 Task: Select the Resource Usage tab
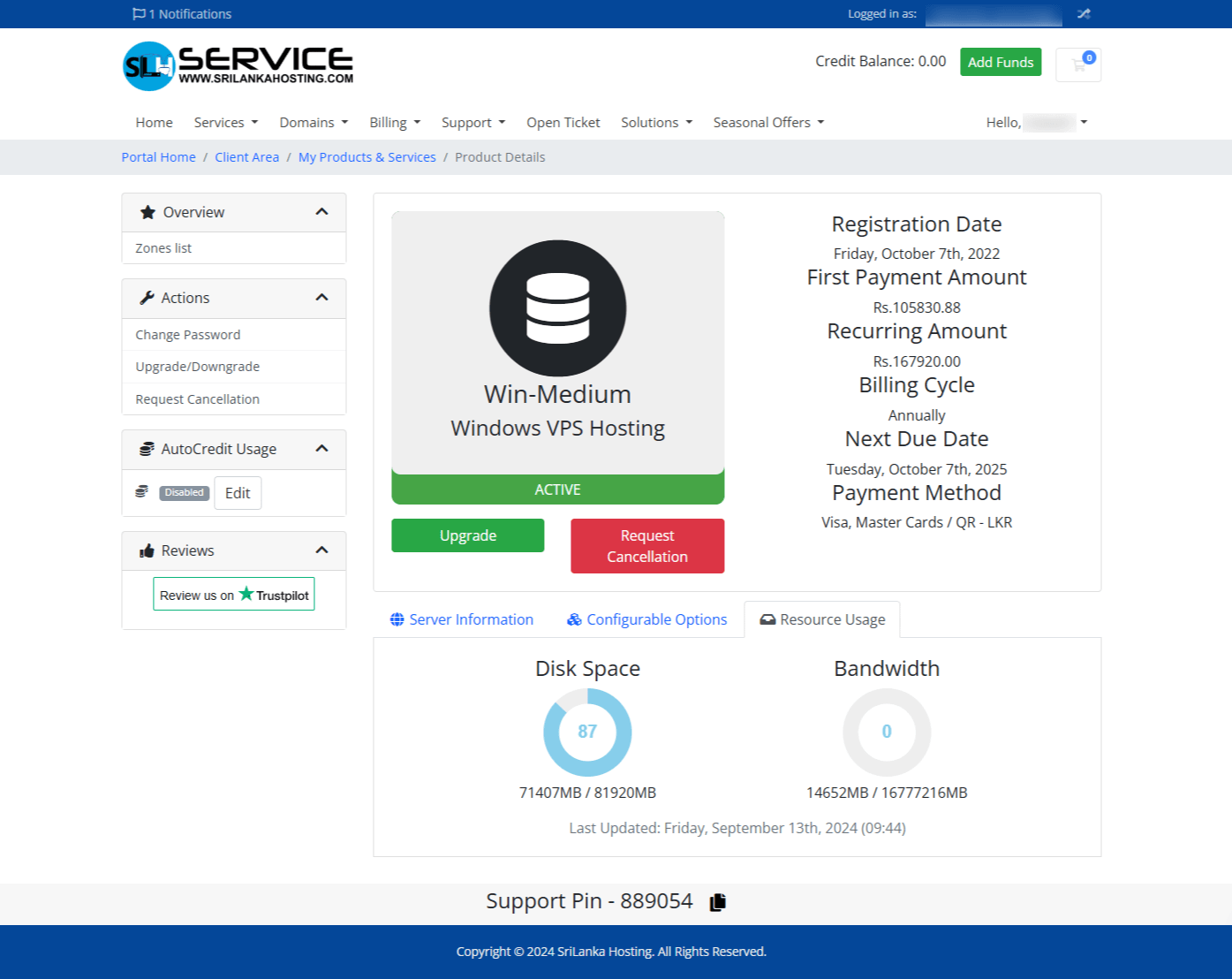pyautogui.click(x=822, y=619)
